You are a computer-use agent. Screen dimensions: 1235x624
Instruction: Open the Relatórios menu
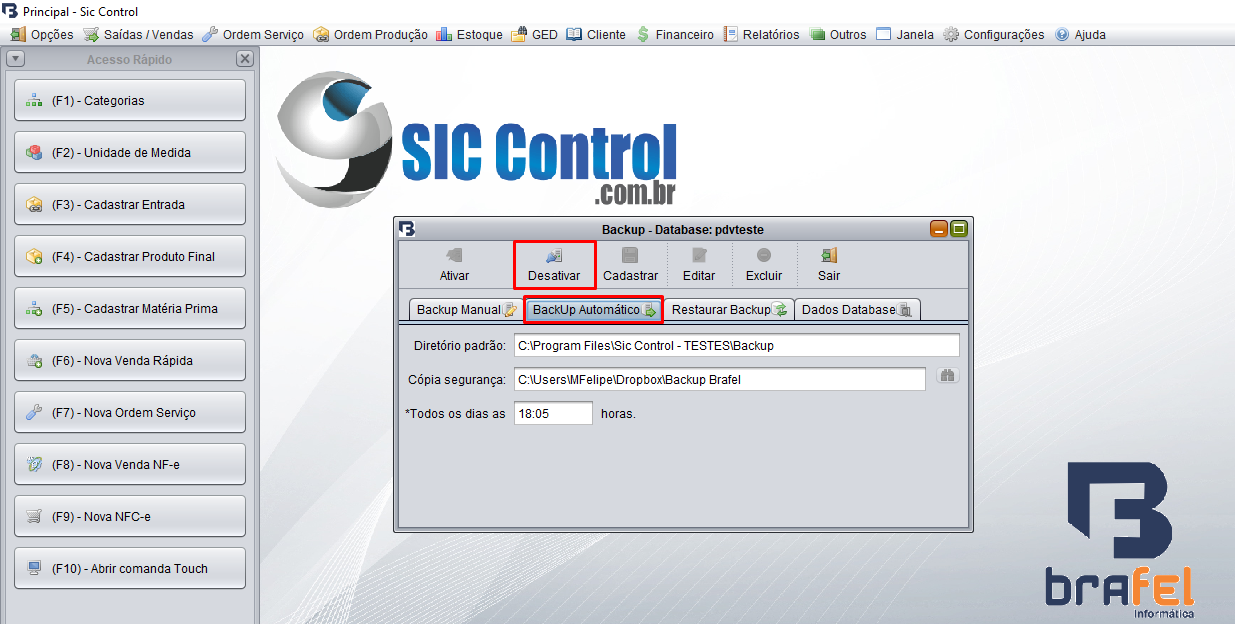click(x=762, y=34)
